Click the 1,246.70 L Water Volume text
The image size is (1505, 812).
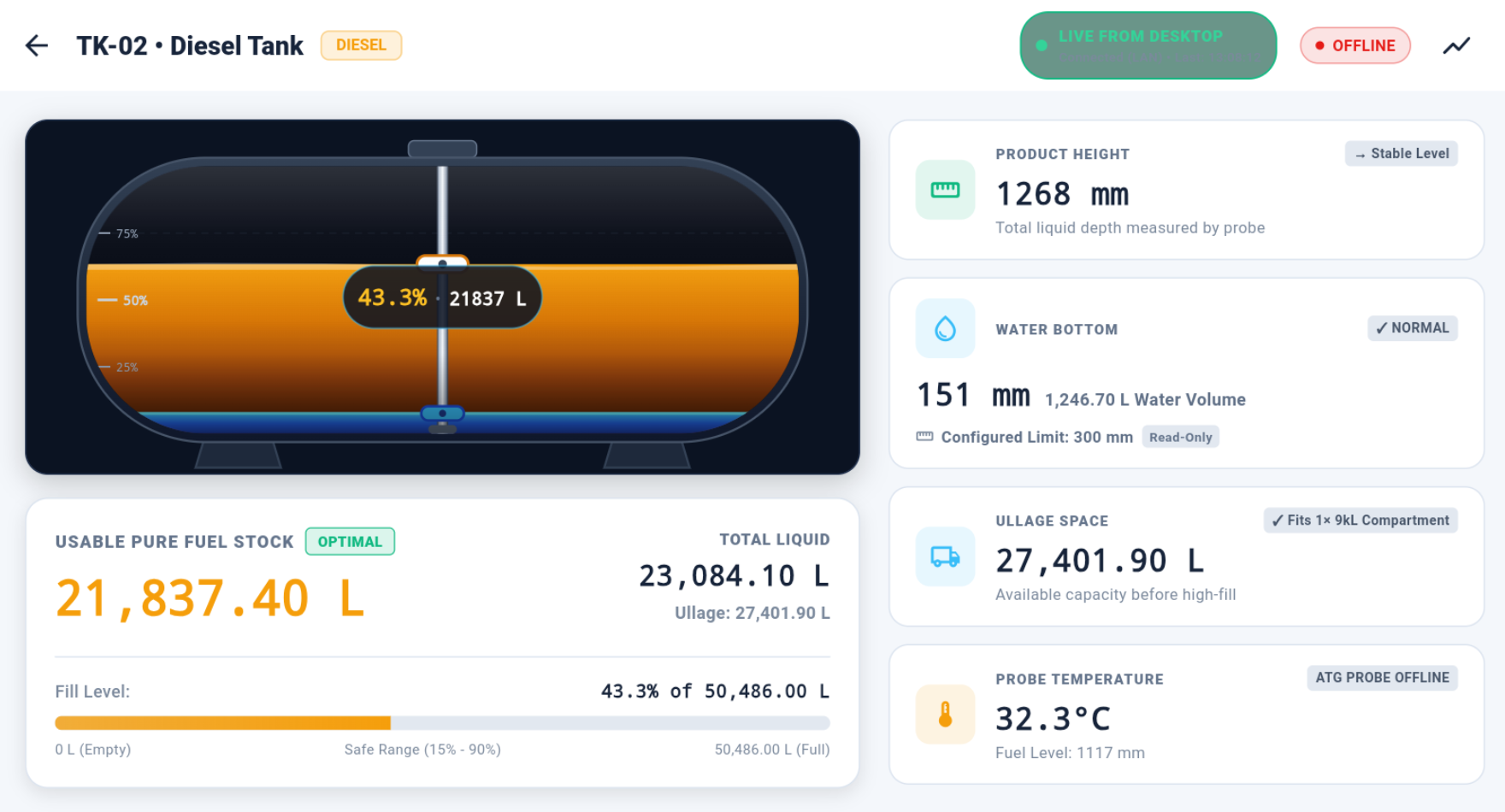1145,399
